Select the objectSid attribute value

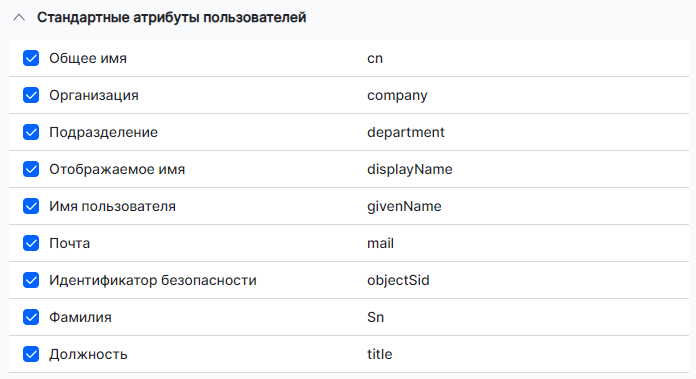(398, 280)
